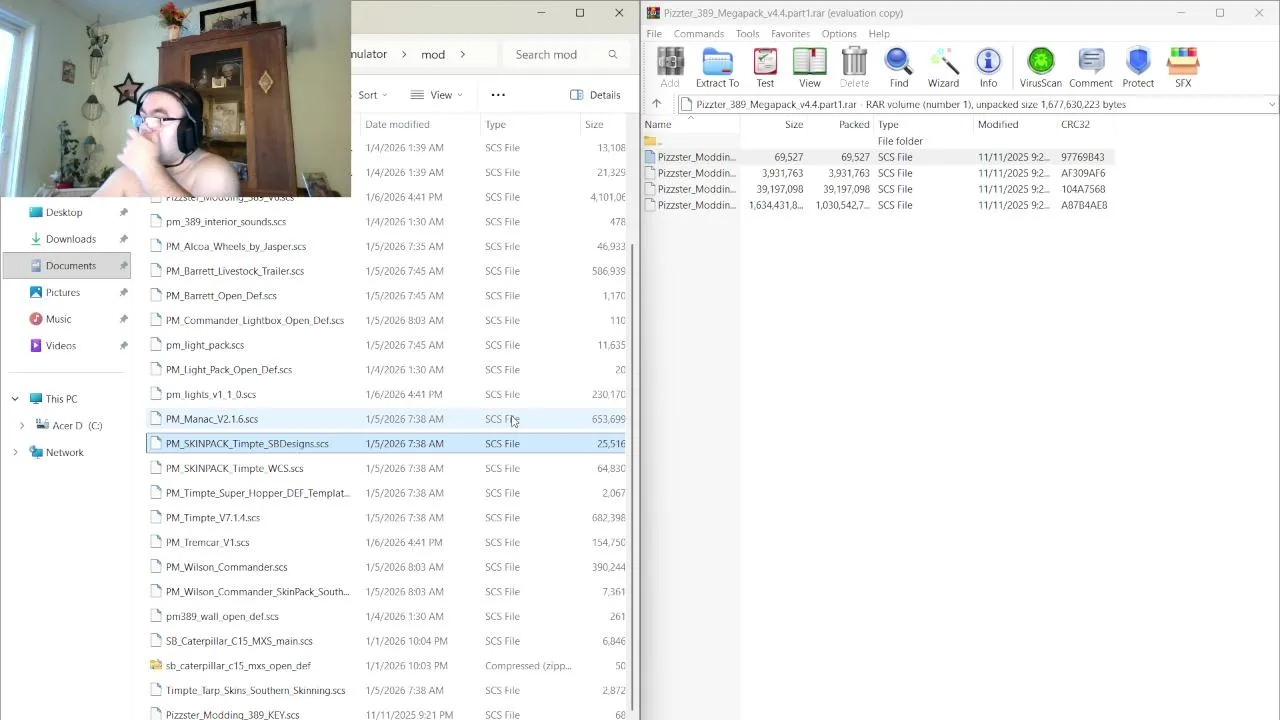Launch the Wizard from WinRAR toolbar

click(x=943, y=68)
